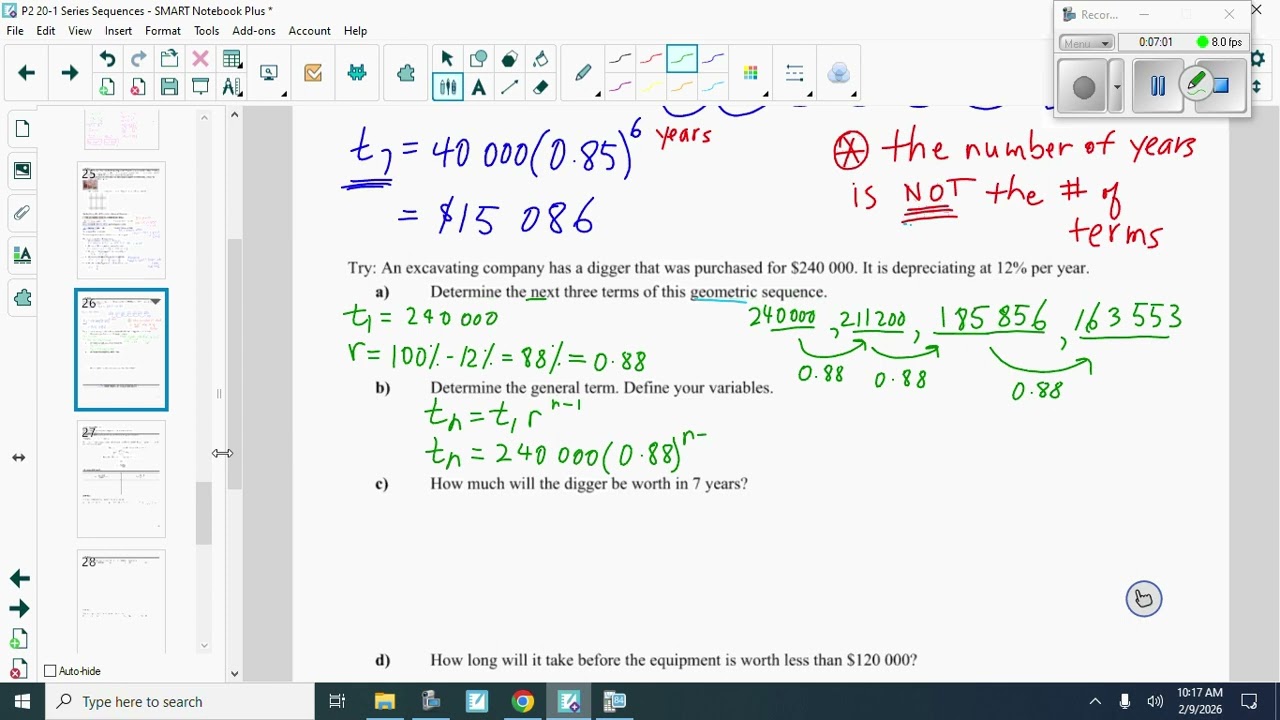Screen dimensions: 1280x720
Task: Choose the Select arrow tool
Action: point(447,59)
